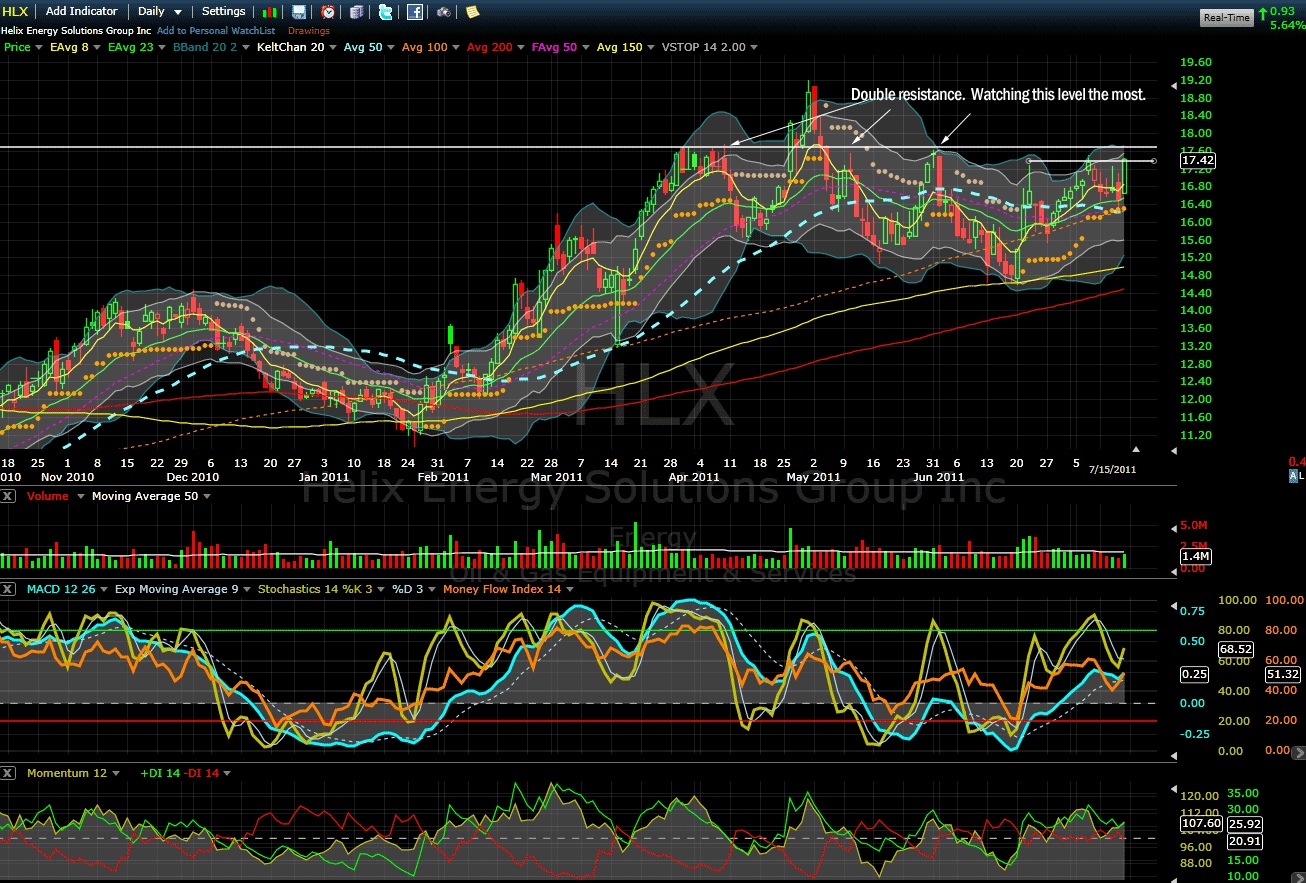This screenshot has width=1306, height=883.
Task: Click the 0.25 MACD value label
Action: (1193, 675)
